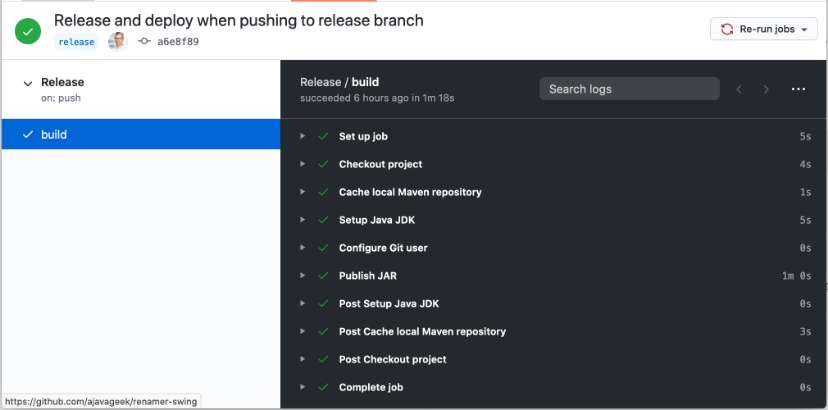Screen dimensions: 828x410
Task: Go to previous search result arrow
Action: click(739, 89)
